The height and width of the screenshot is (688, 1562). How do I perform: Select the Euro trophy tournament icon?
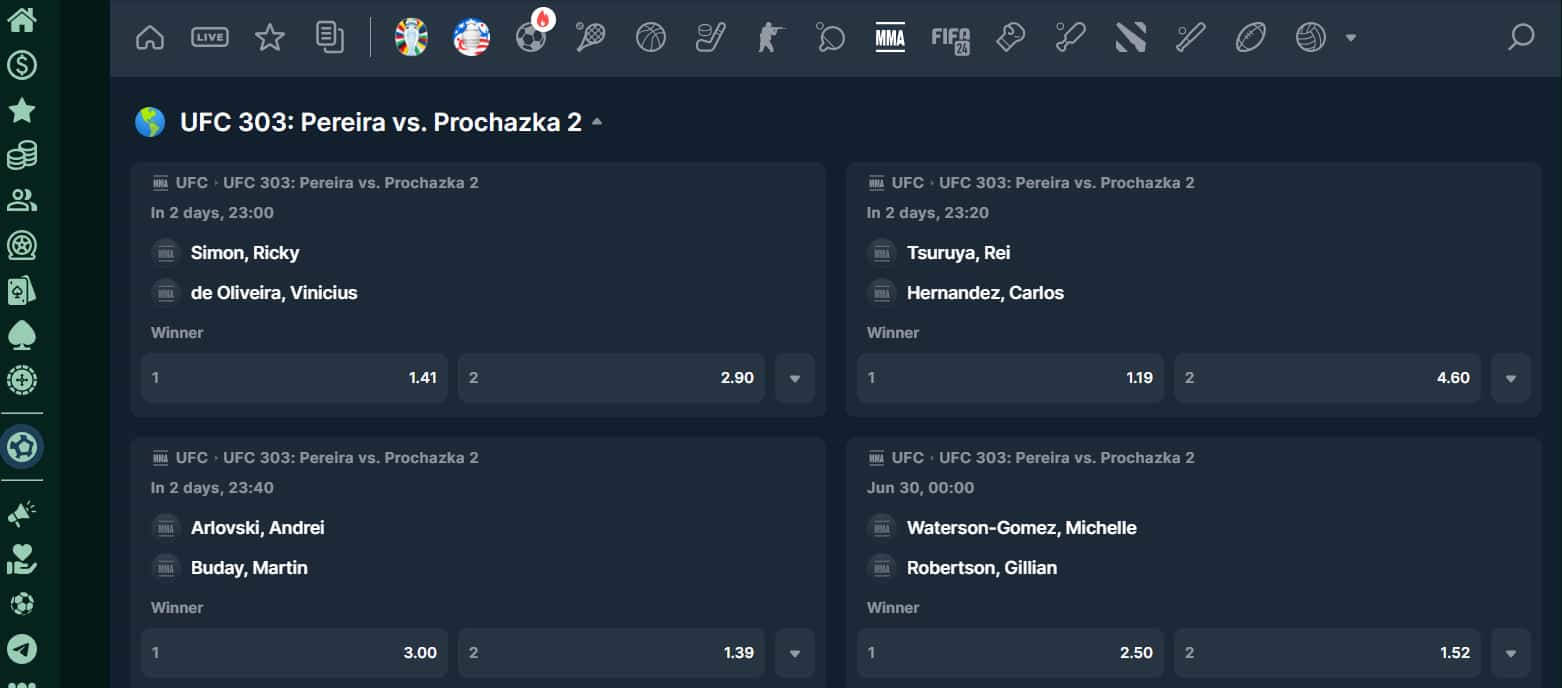point(411,38)
